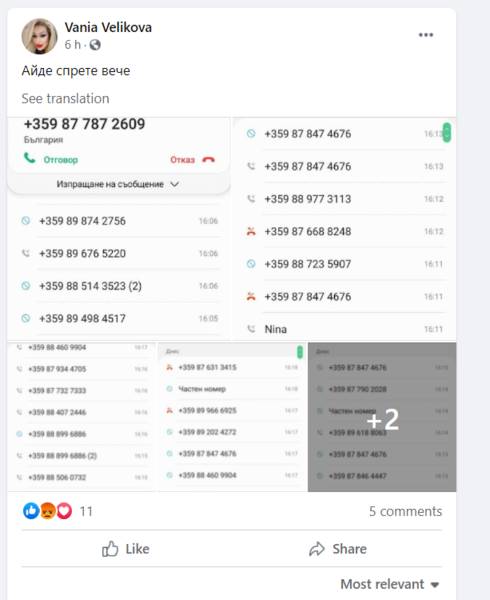This screenshot has height=600, width=490.
Task: Open Vania Velikova profile name link
Action: click(108, 27)
